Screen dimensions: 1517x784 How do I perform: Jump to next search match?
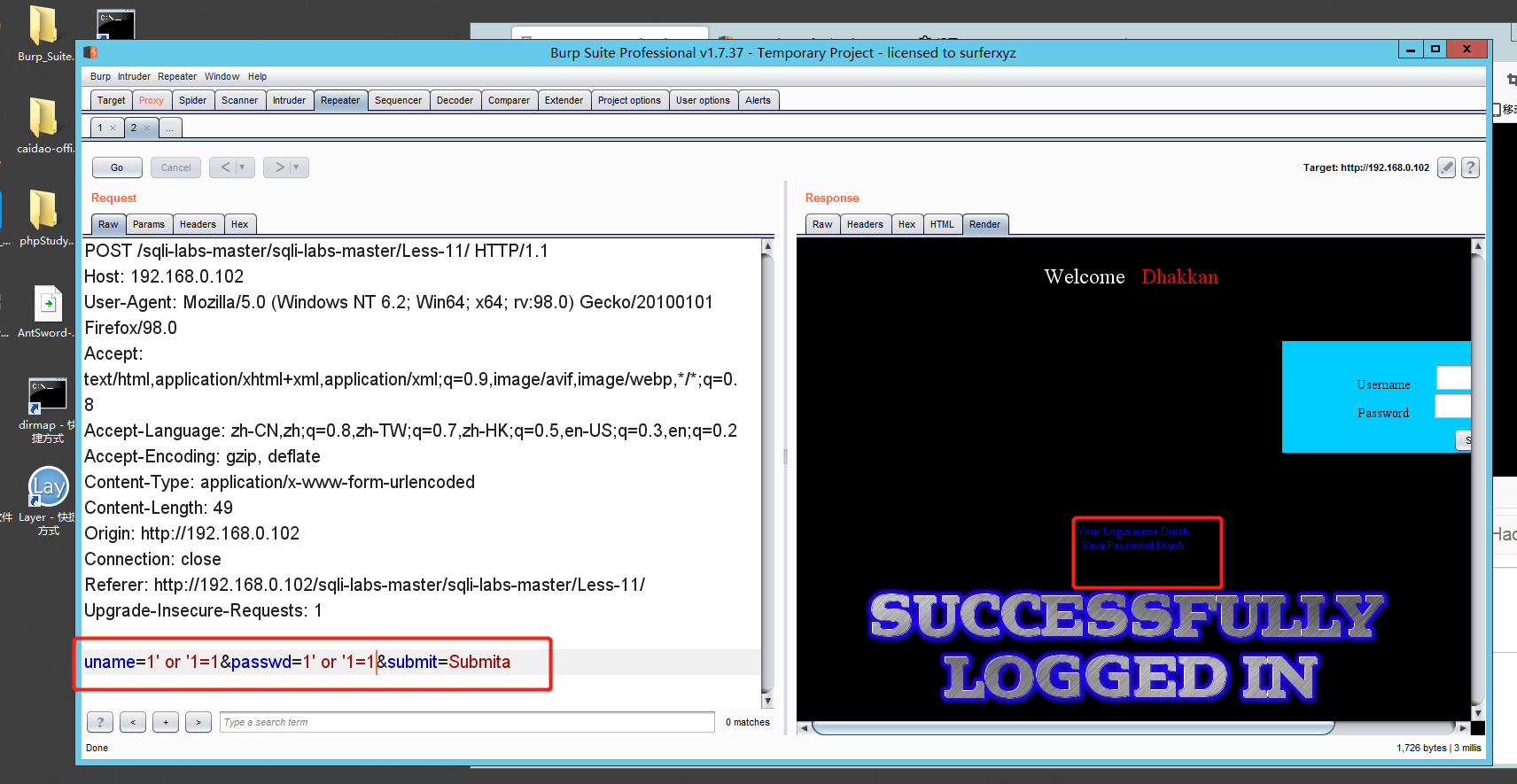pyautogui.click(x=198, y=722)
